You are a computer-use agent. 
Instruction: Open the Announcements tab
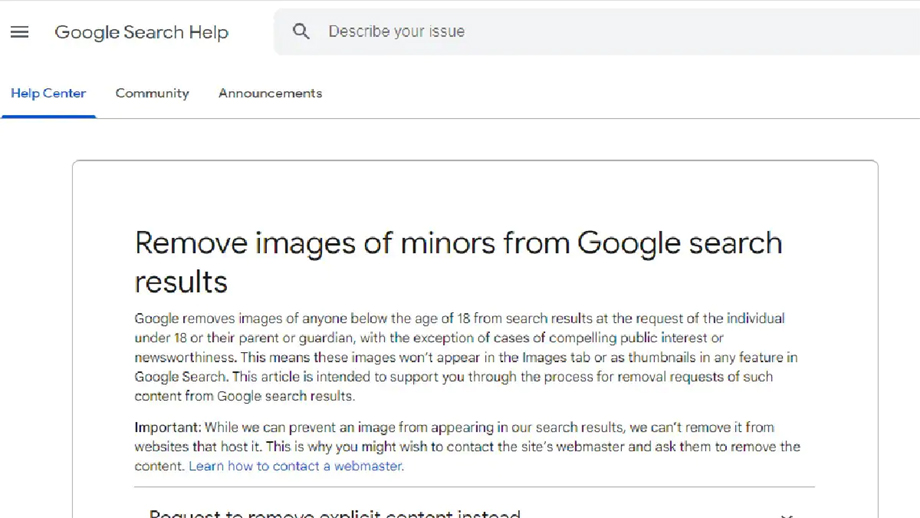pyautogui.click(x=270, y=93)
